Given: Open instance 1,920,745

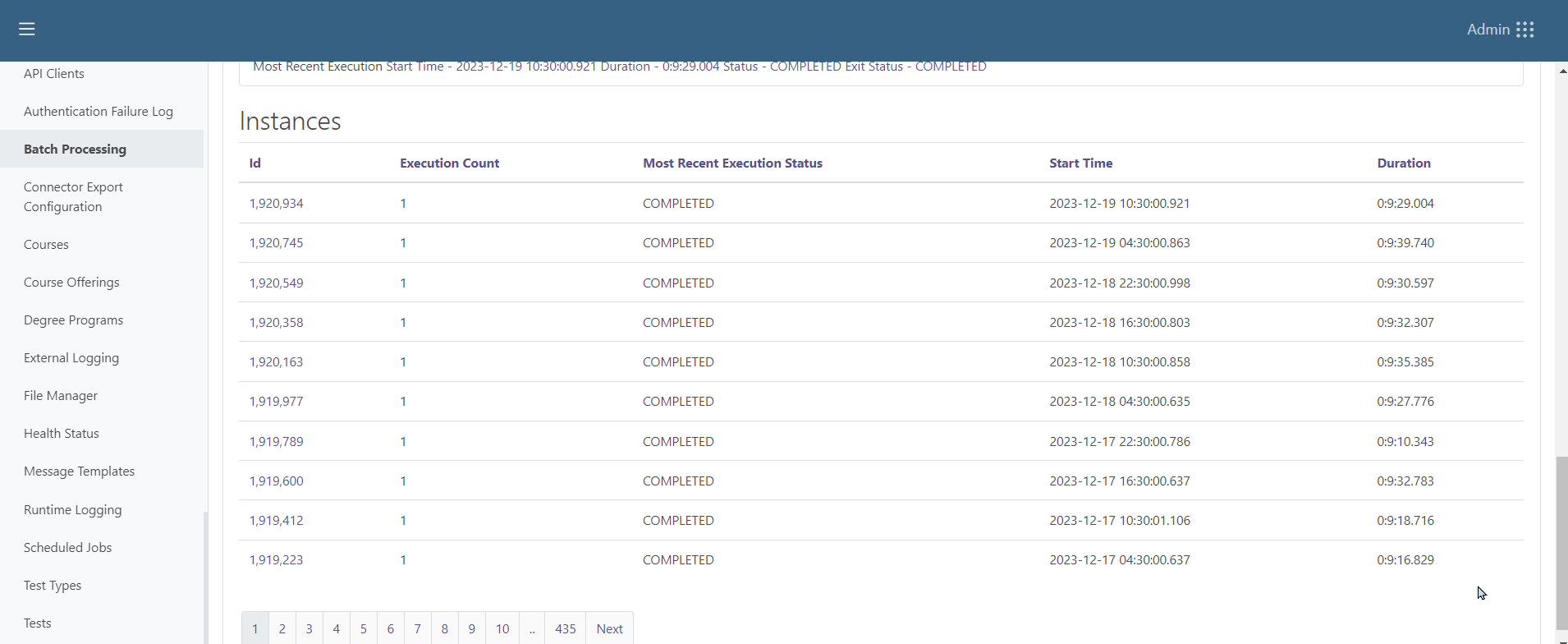Looking at the screenshot, I should (x=277, y=243).
